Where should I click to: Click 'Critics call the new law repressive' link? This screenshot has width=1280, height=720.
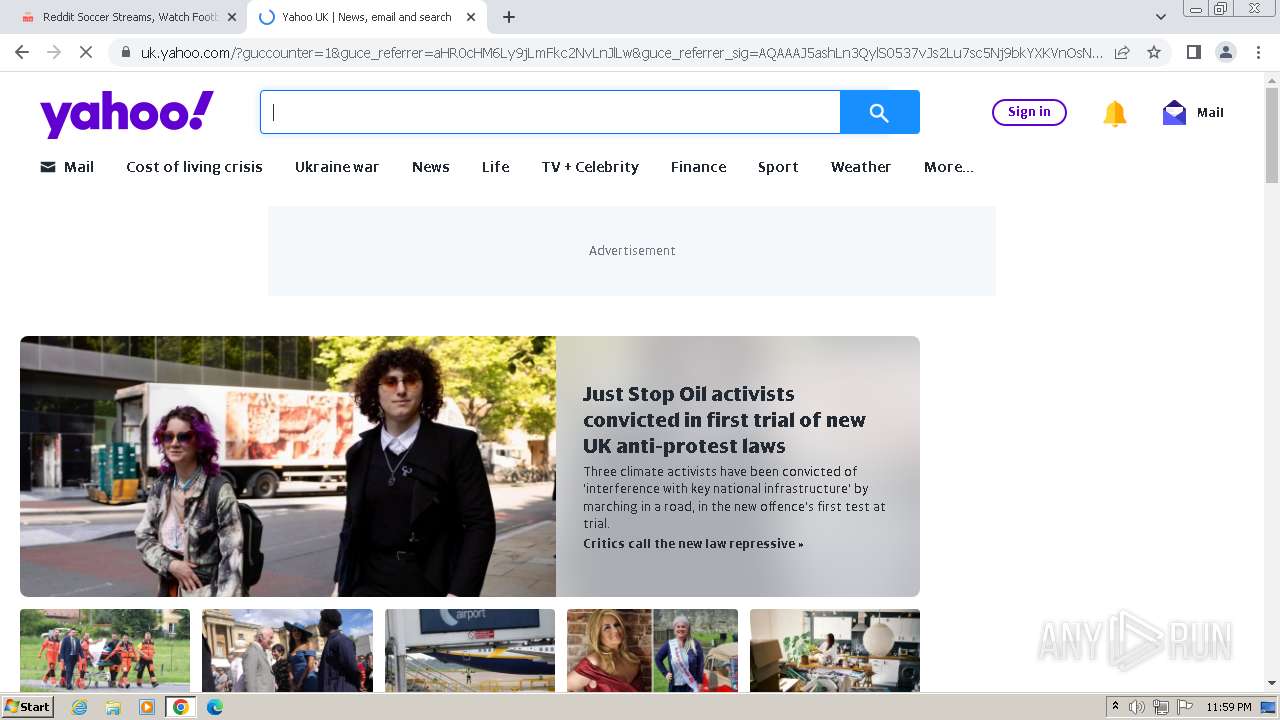(x=693, y=544)
